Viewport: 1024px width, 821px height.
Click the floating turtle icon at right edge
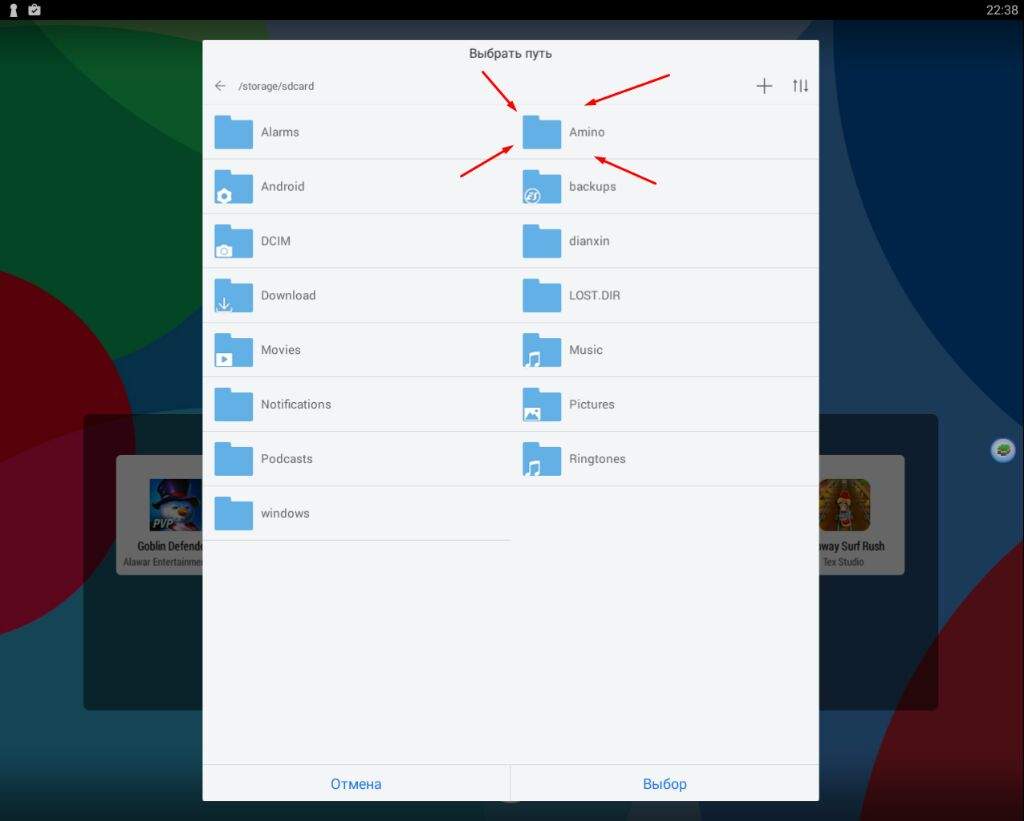(x=1003, y=450)
